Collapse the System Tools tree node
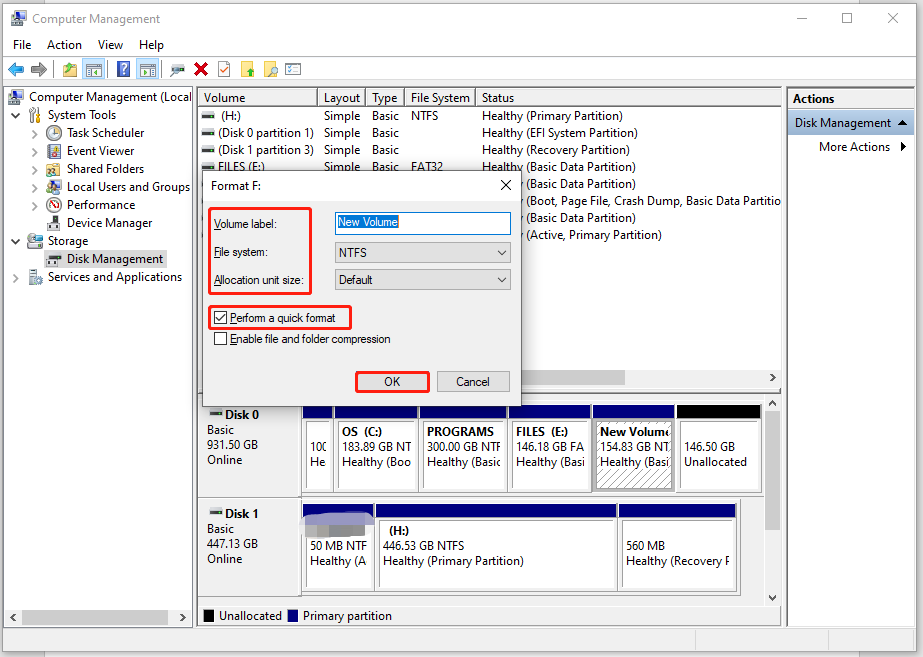The image size is (923, 657). 16,115
